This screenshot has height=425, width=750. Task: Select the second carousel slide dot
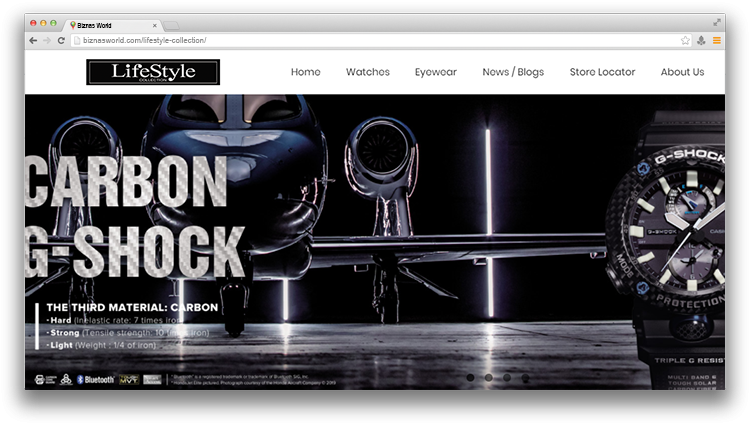click(488, 378)
